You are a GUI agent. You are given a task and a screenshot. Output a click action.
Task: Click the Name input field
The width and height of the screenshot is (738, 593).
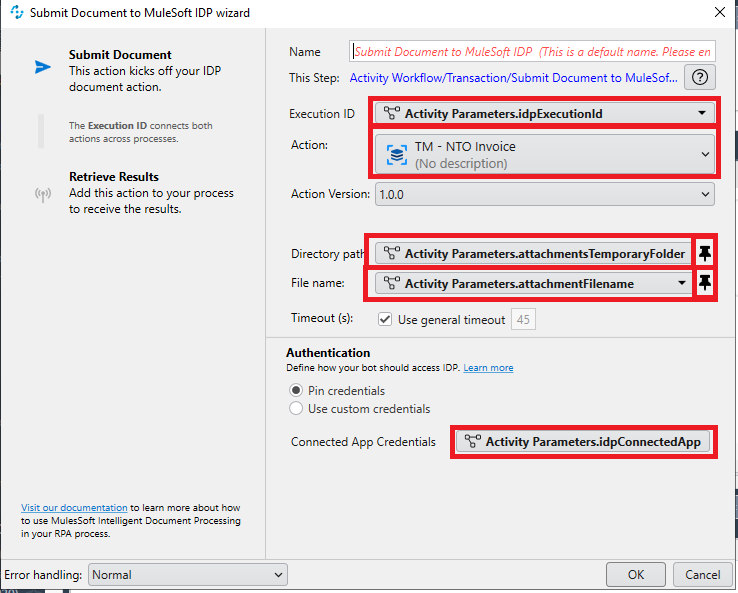pos(532,51)
